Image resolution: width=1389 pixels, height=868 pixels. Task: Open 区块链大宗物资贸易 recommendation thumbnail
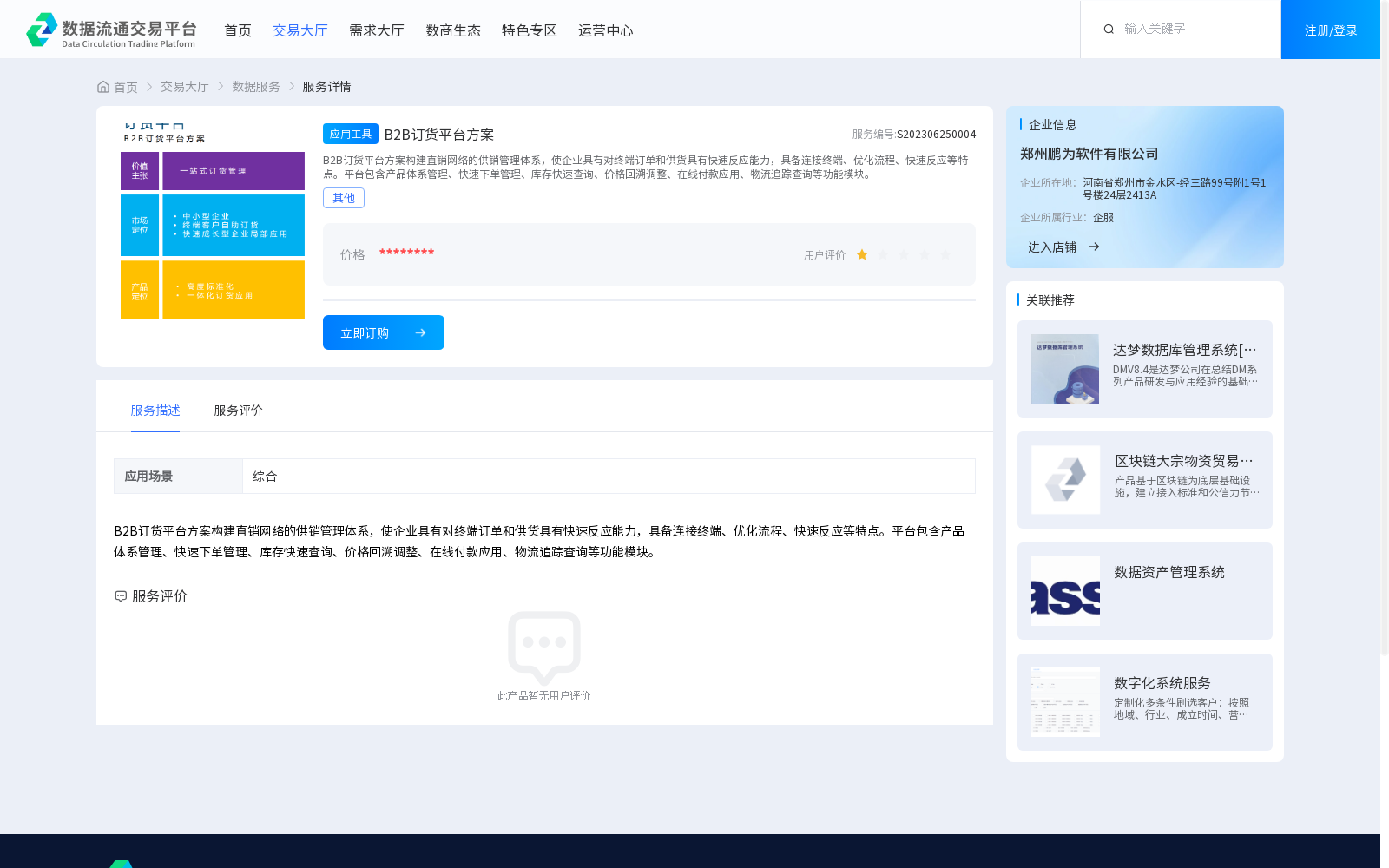coord(1065,480)
